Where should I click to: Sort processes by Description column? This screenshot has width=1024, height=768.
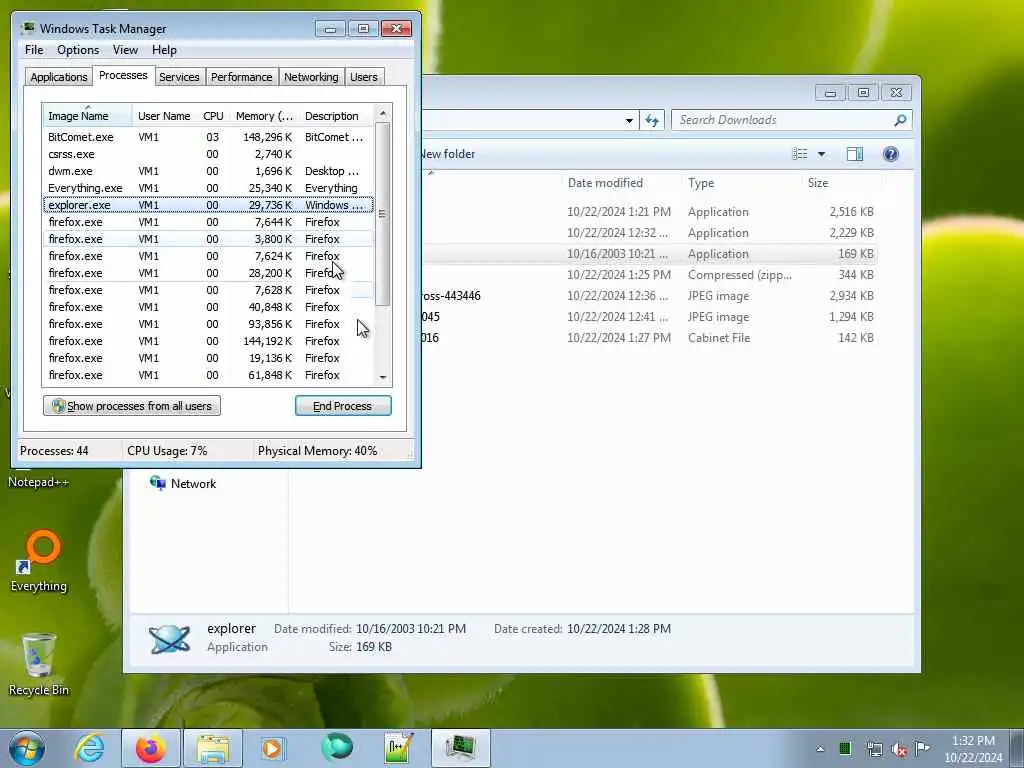pos(336,116)
